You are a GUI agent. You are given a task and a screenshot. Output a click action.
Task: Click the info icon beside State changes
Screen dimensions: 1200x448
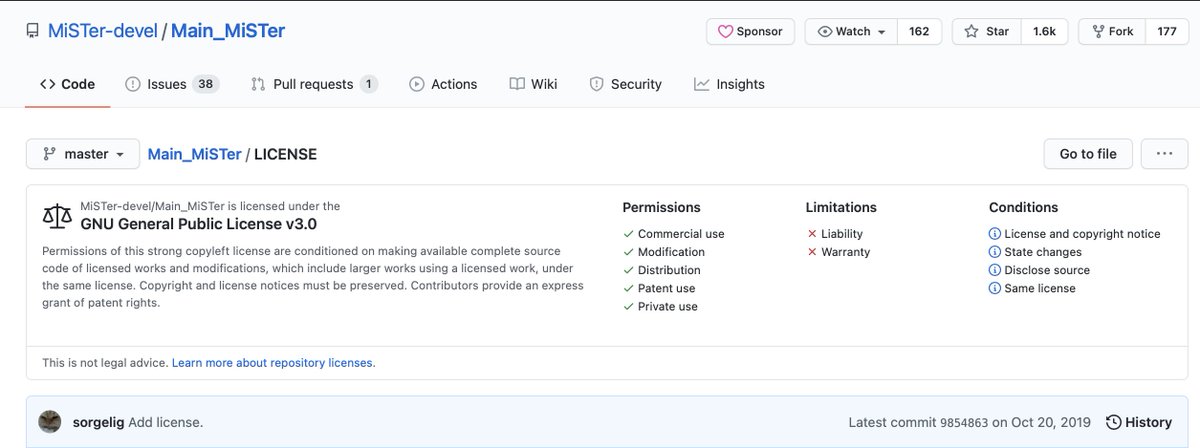tap(995, 252)
